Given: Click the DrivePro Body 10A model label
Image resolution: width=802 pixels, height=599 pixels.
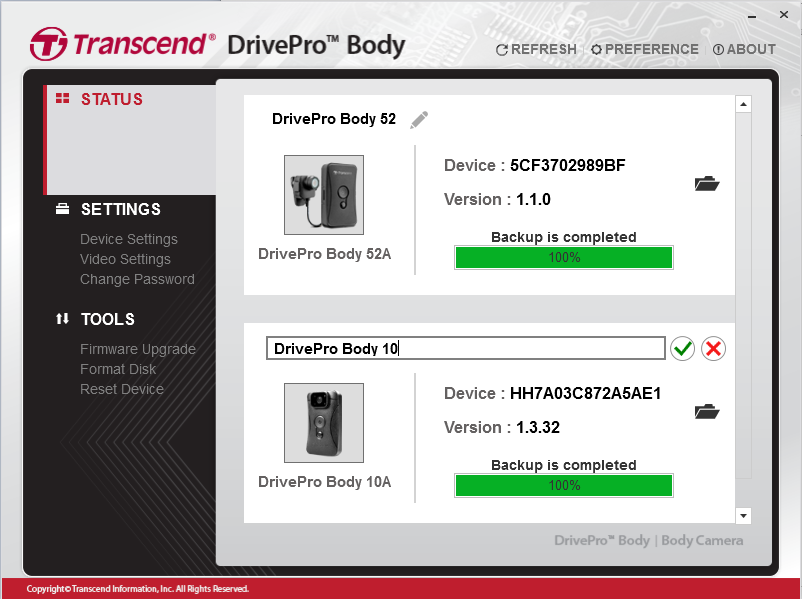Looking at the screenshot, I should coord(324,482).
